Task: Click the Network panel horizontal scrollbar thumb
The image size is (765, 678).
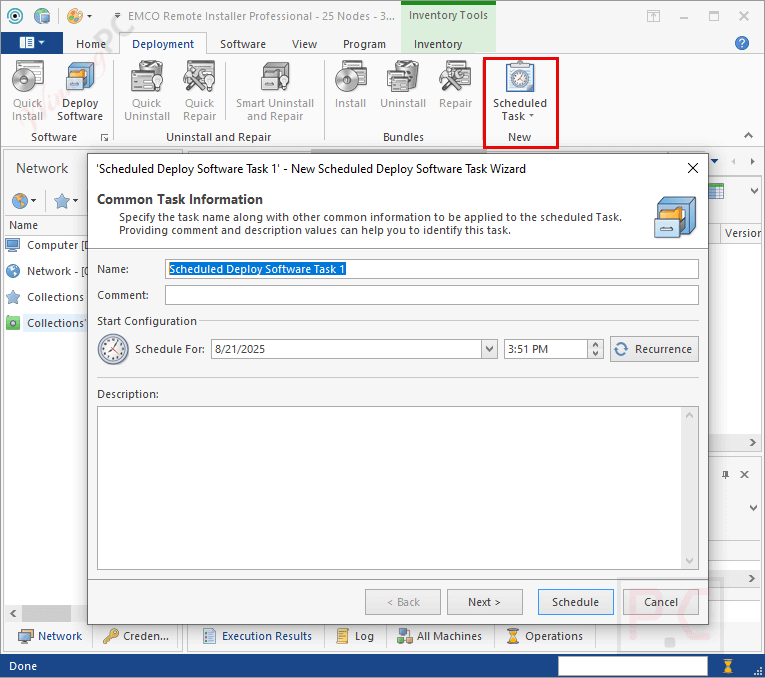Action: pos(46,613)
